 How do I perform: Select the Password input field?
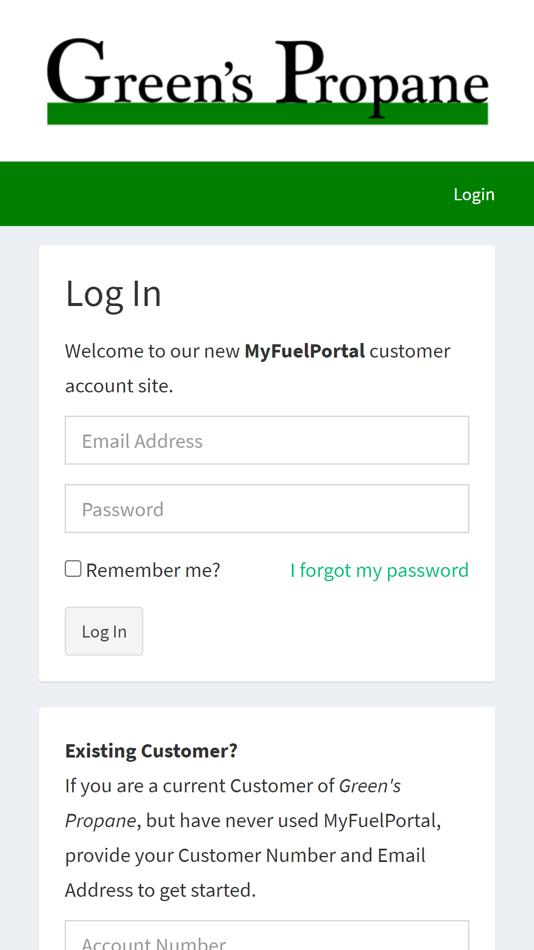point(267,508)
